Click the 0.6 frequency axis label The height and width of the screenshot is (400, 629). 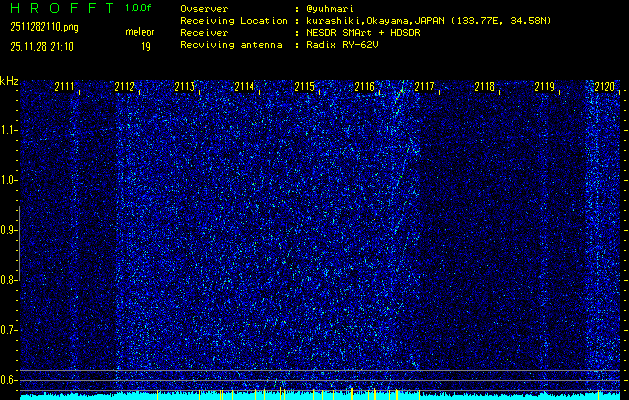tap(8, 380)
